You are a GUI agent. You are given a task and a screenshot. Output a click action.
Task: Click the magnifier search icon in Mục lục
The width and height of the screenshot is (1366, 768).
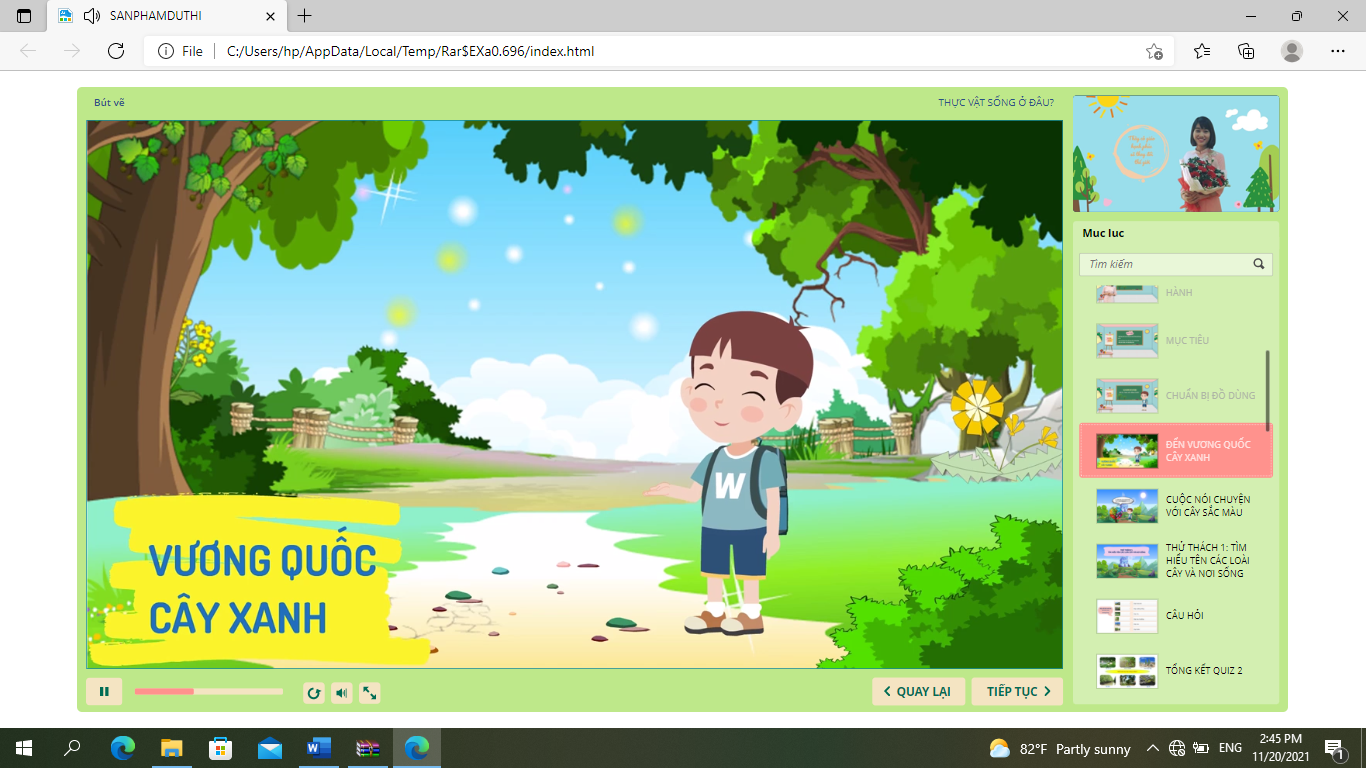(1259, 265)
